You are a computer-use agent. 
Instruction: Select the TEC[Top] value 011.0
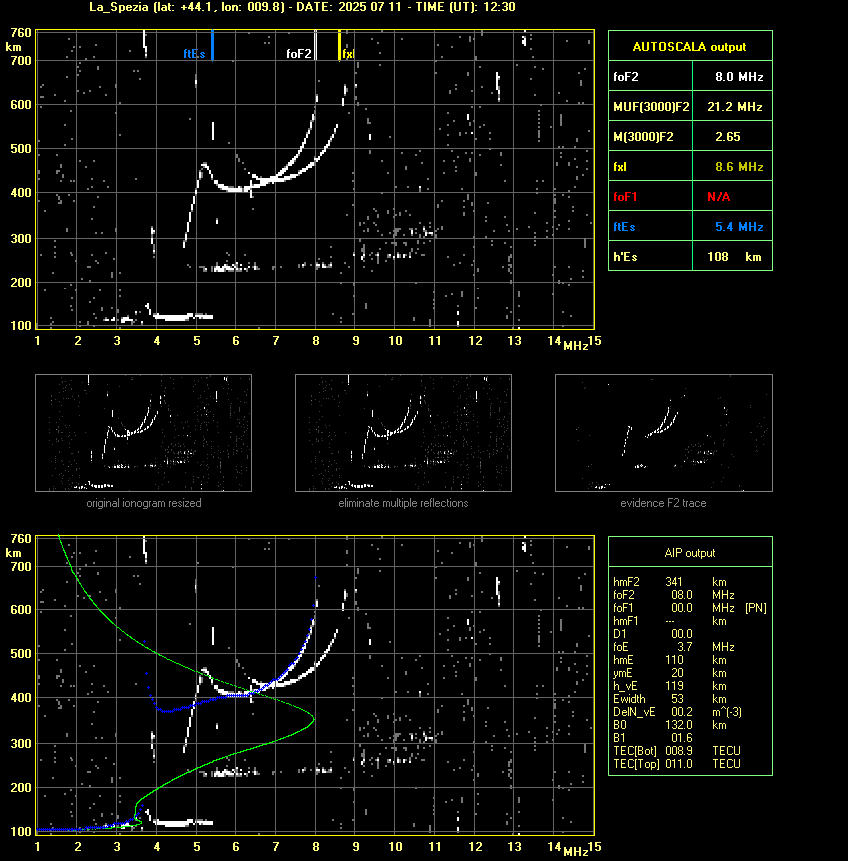[x=678, y=764]
